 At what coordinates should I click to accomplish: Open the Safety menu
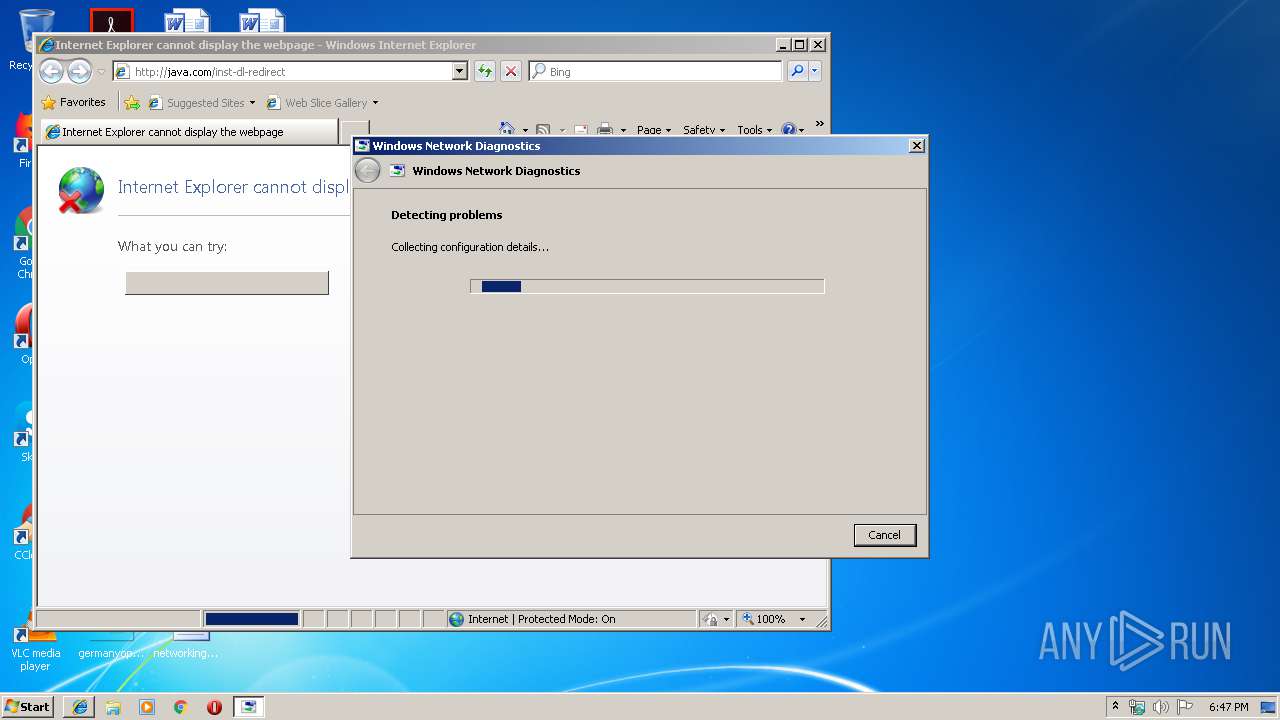point(704,130)
